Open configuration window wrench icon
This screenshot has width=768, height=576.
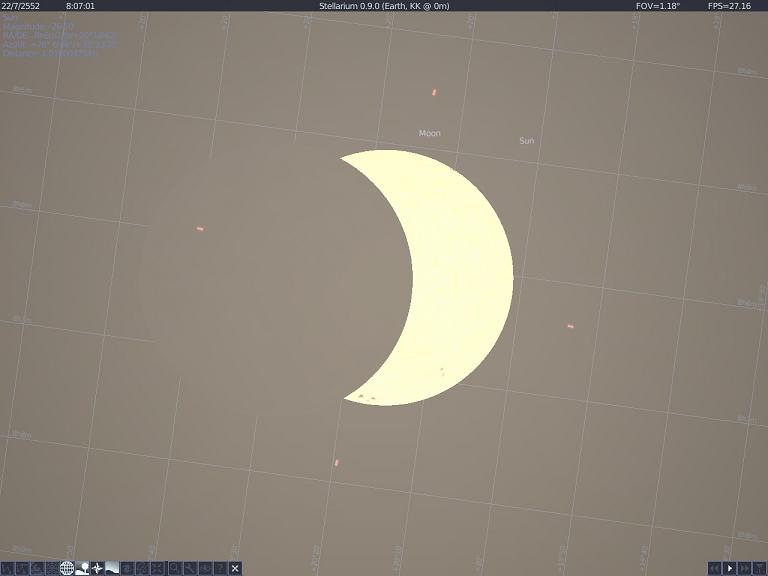(189, 568)
